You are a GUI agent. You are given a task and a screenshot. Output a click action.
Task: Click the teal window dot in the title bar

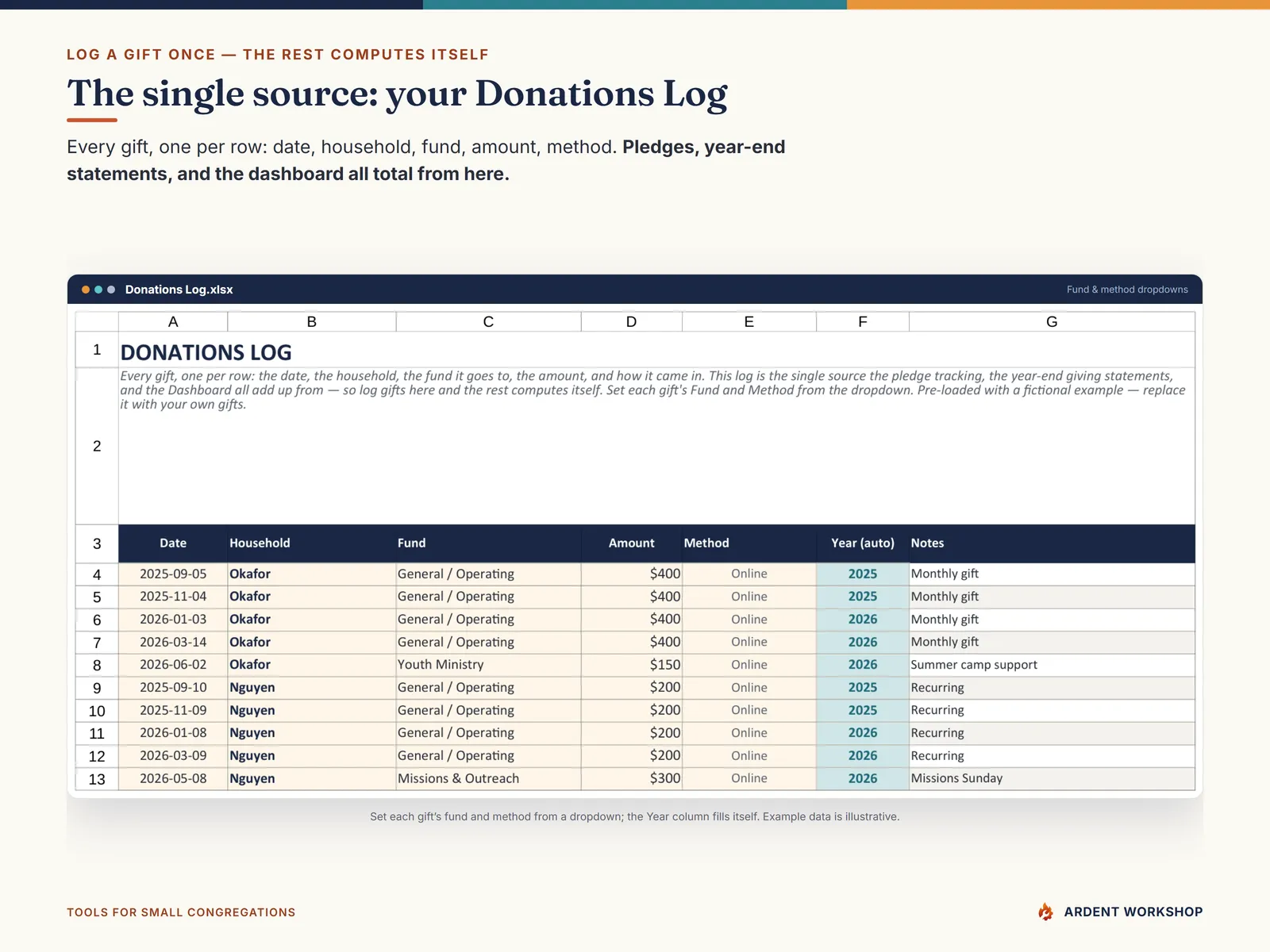[98, 290]
